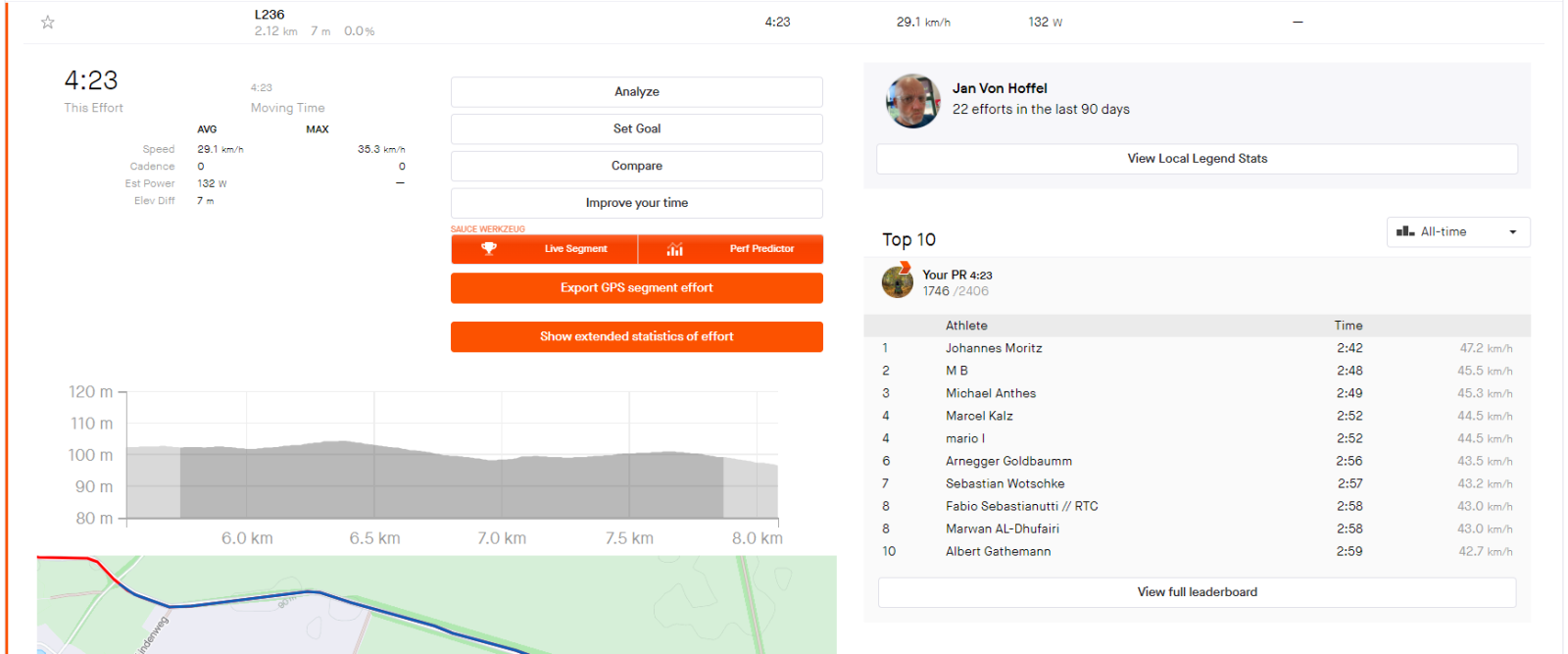Click the Set Goal button
The image size is (1568, 654).
tap(636, 128)
